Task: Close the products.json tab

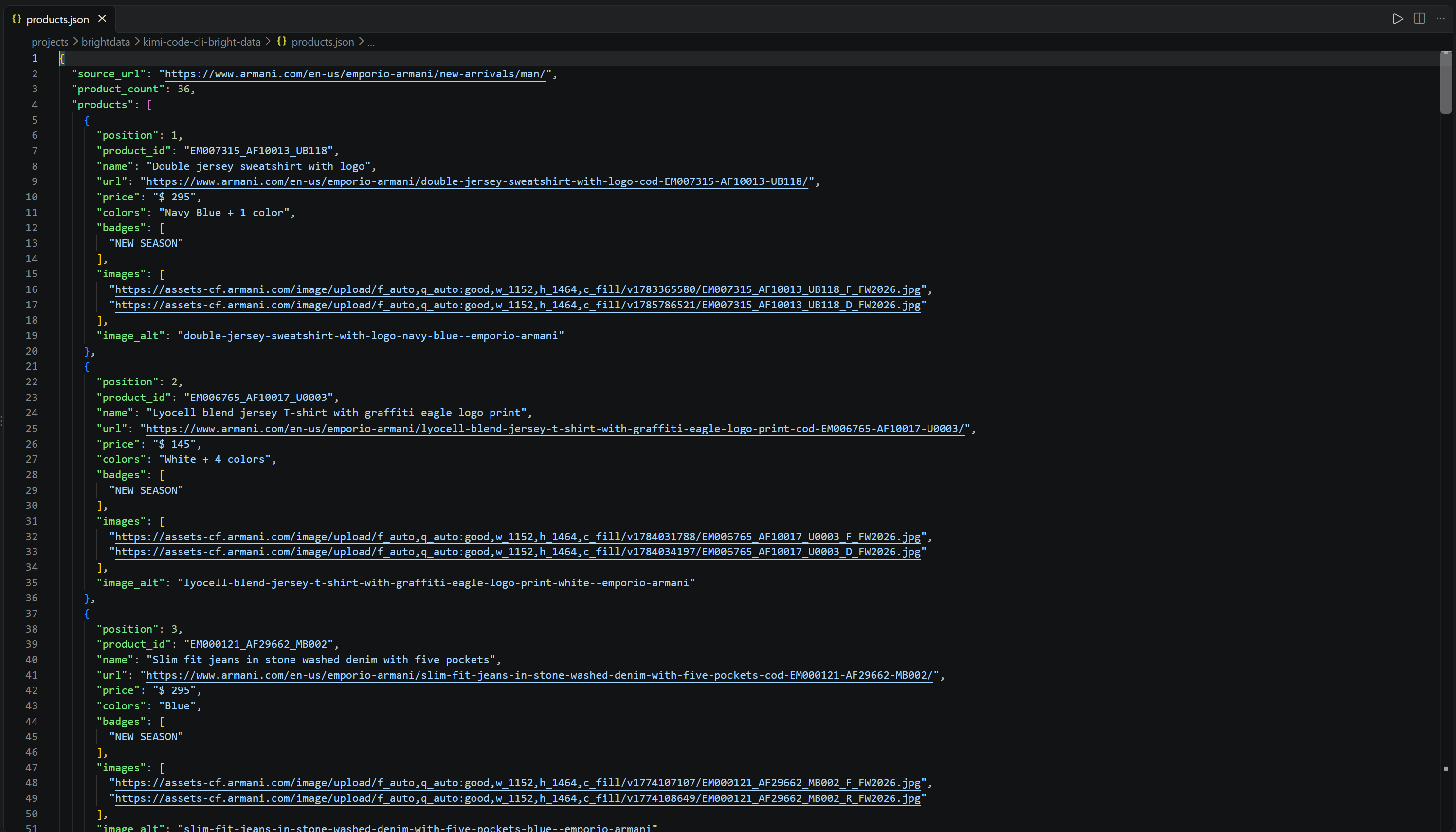Action: pos(102,19)
